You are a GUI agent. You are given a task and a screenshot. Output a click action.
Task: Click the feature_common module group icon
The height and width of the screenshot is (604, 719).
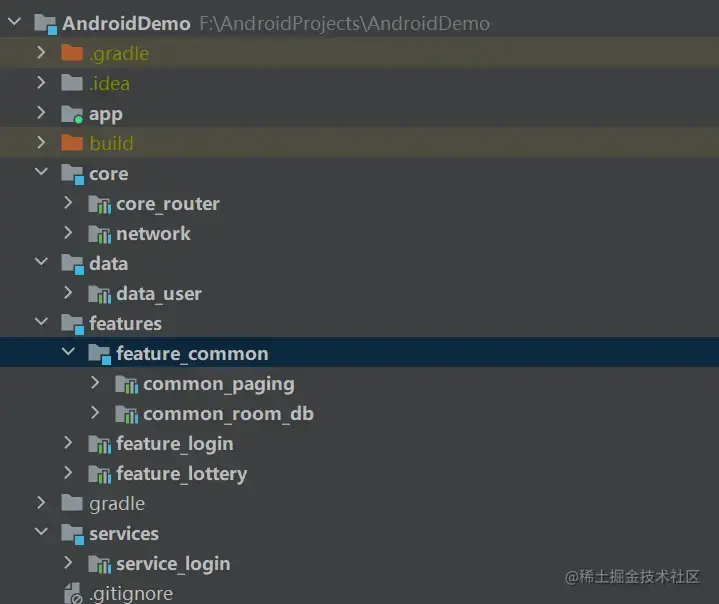[x=100, y=354]
